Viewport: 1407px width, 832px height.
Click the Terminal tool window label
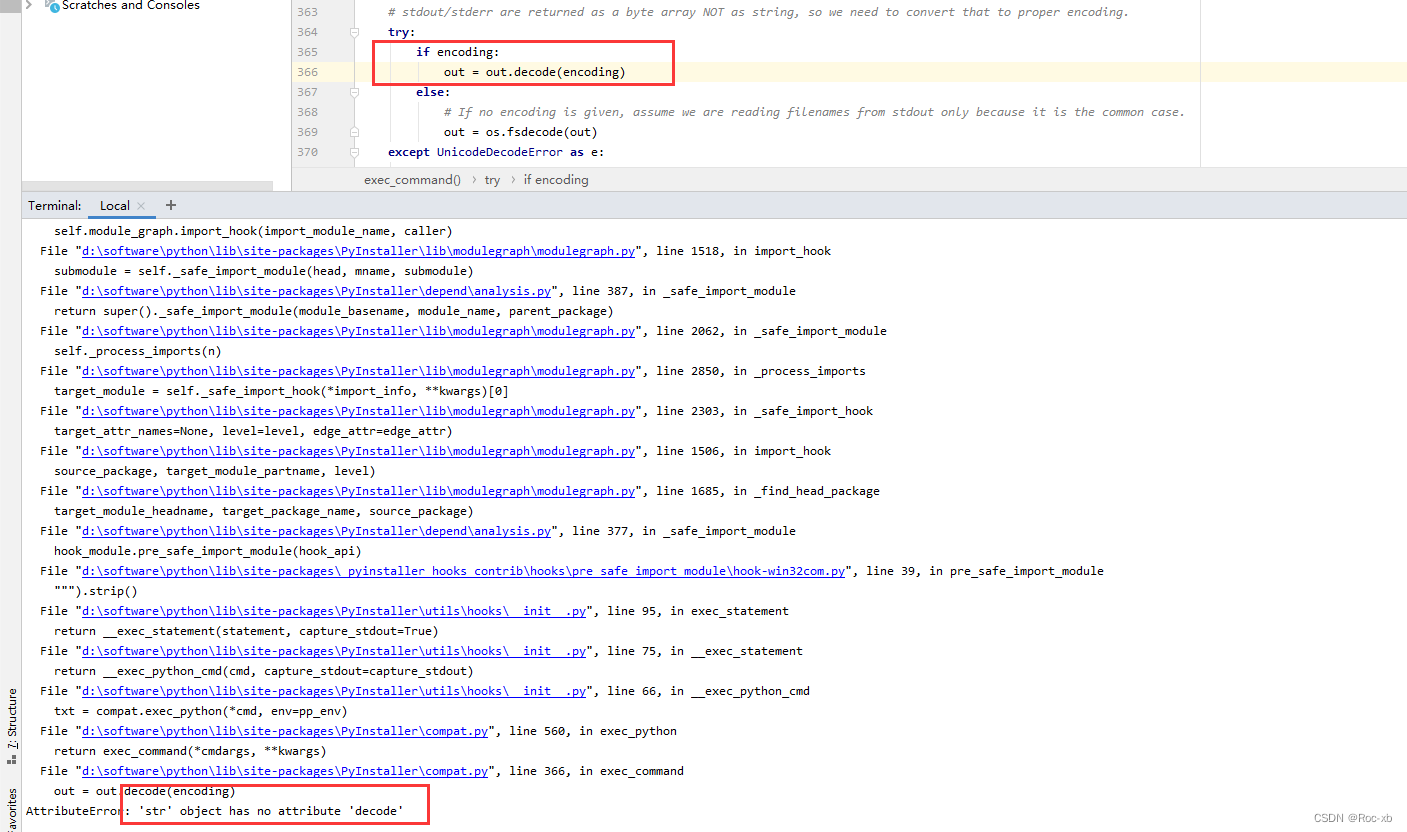53,205
